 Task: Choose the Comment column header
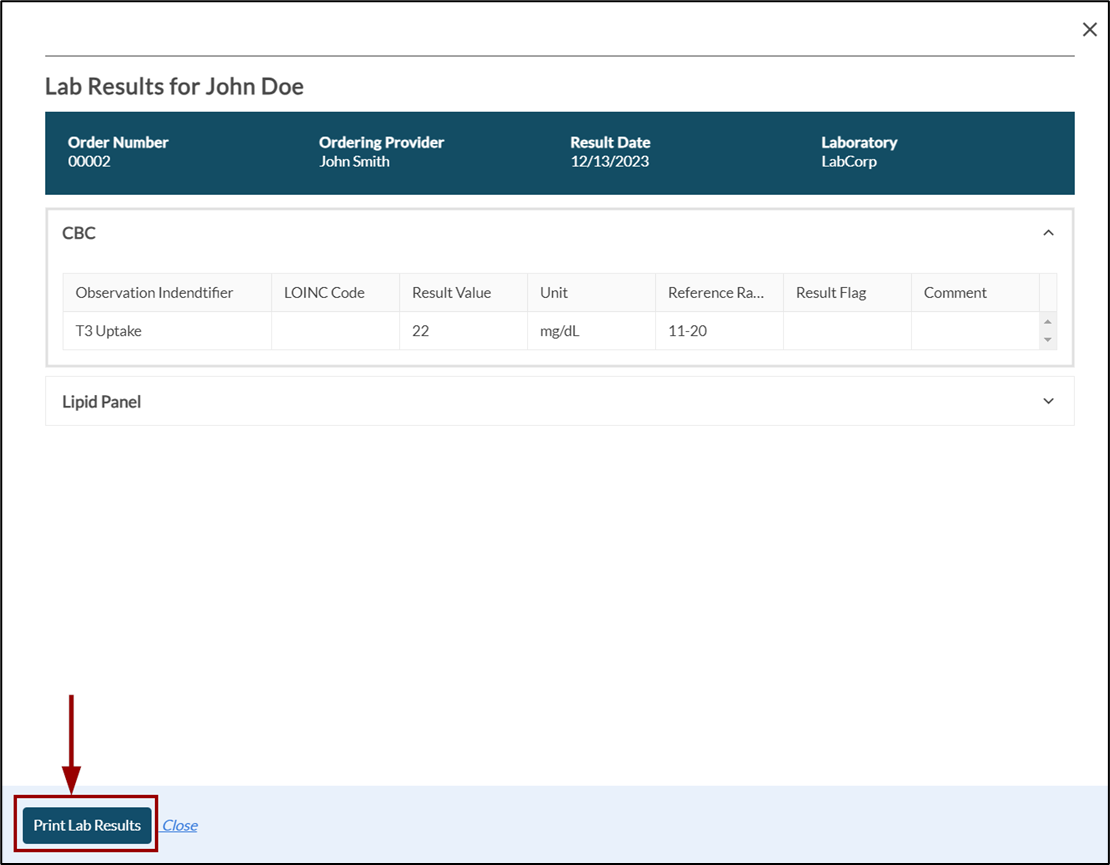955,293
